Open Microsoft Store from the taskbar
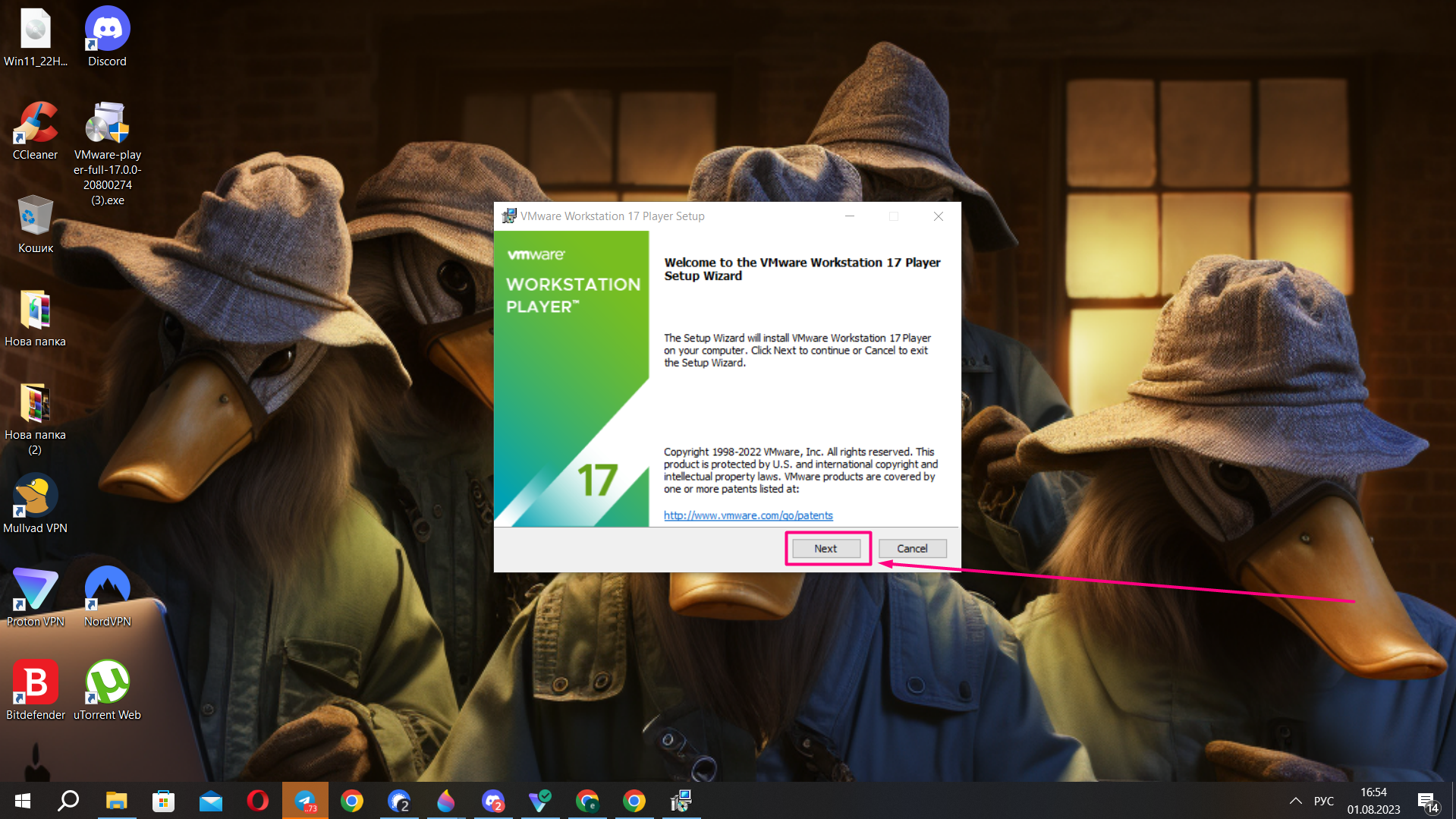The width and height of the screenshot is (1456, 819). click(x=163, y=801)
